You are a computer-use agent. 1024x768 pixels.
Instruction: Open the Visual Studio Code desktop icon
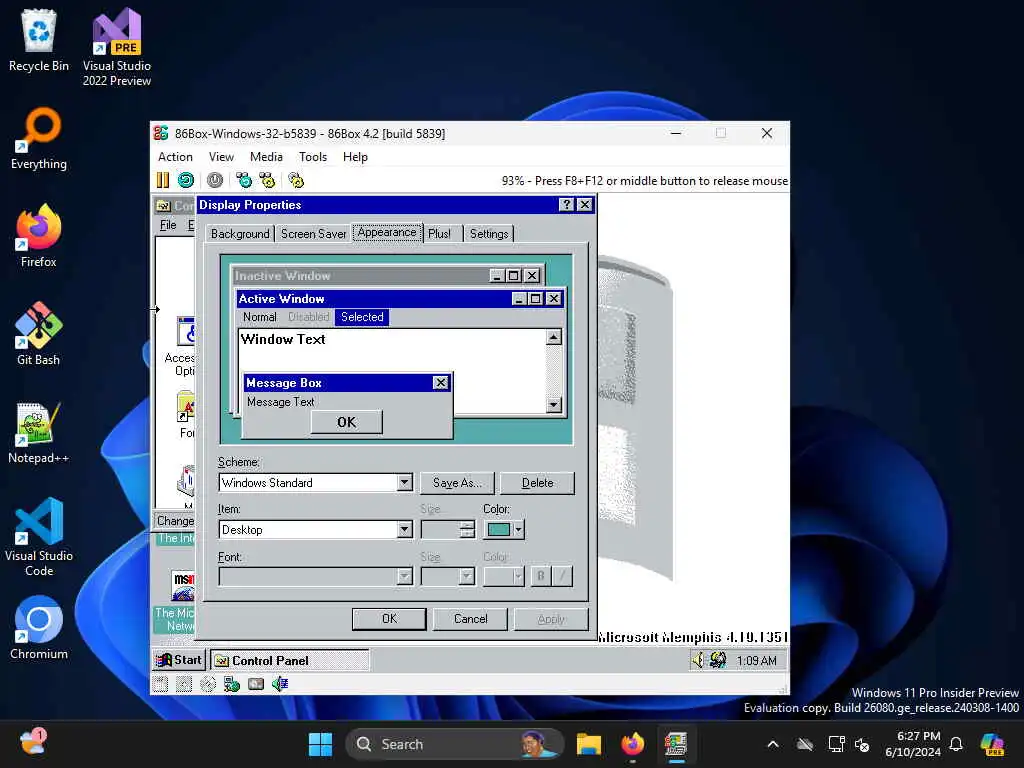(x=39, y=537)
